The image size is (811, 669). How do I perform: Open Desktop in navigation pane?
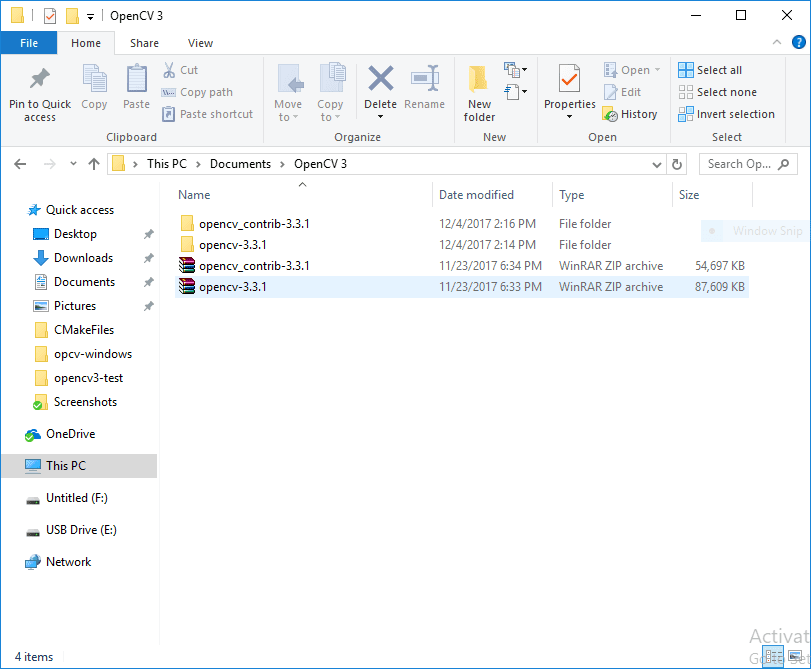[75, 234]
